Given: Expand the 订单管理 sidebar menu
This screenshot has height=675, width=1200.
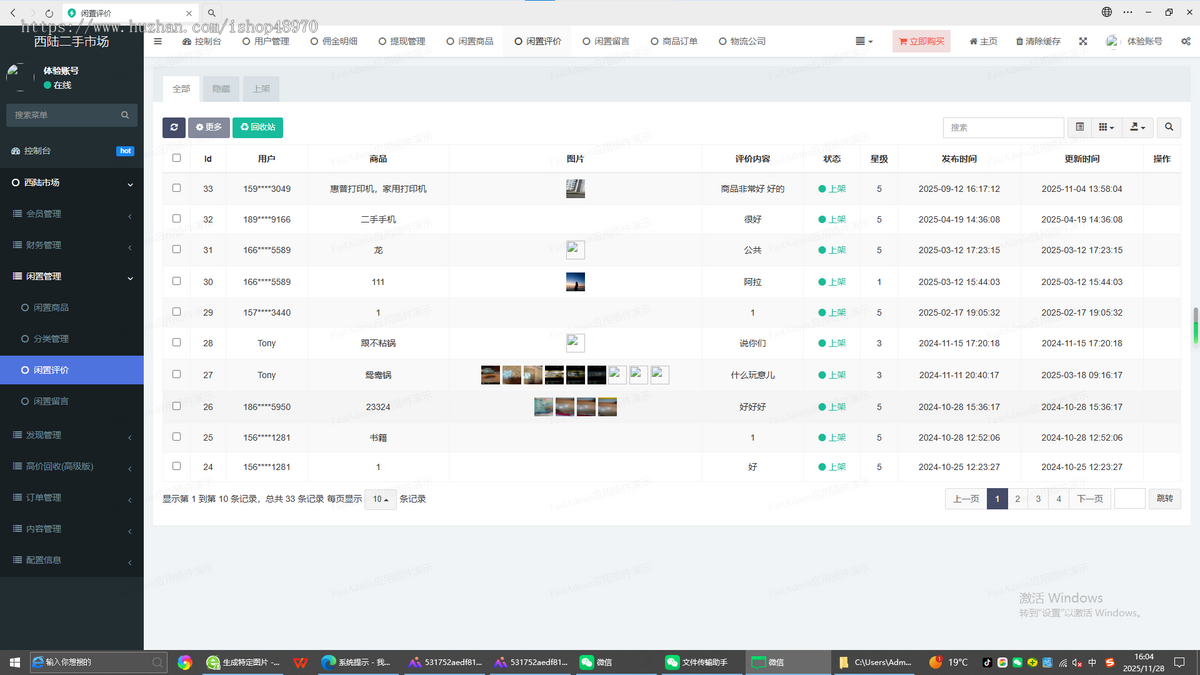Looking at the screenshot, I should click(72, 498).
